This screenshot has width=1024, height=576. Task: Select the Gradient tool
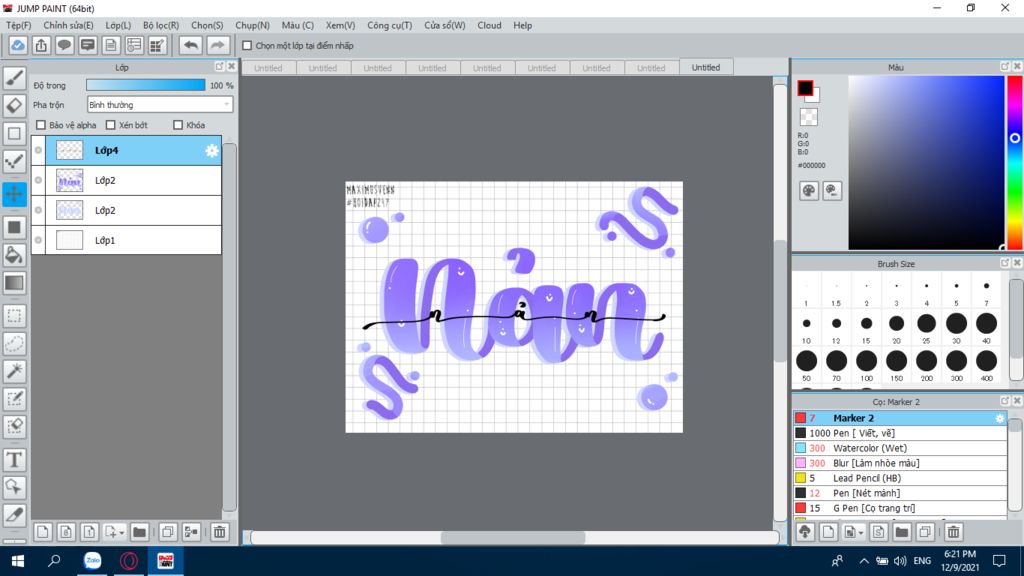click(14, 283)
